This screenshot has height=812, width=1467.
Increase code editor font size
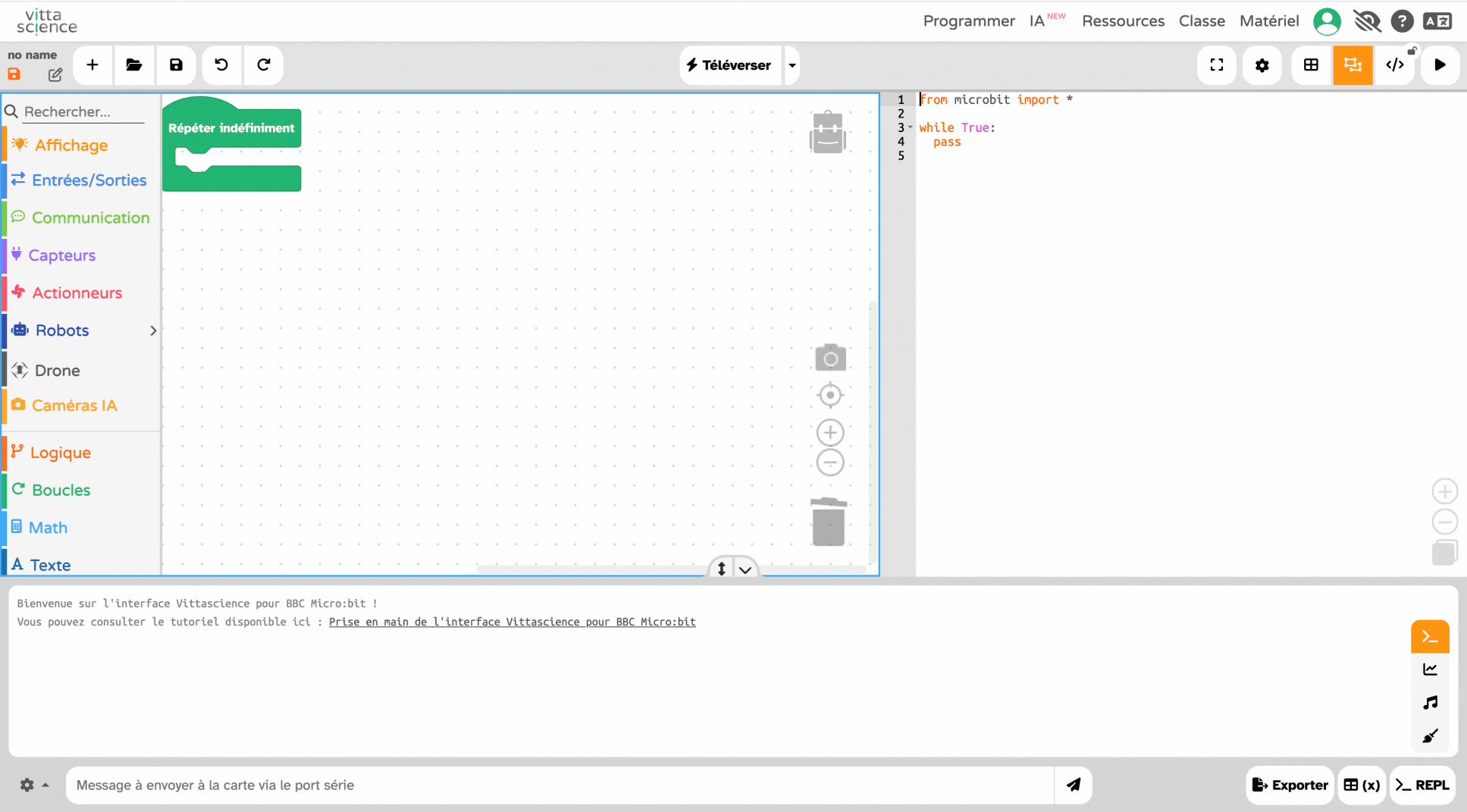pyautogui.click(x=1445, y=491)
